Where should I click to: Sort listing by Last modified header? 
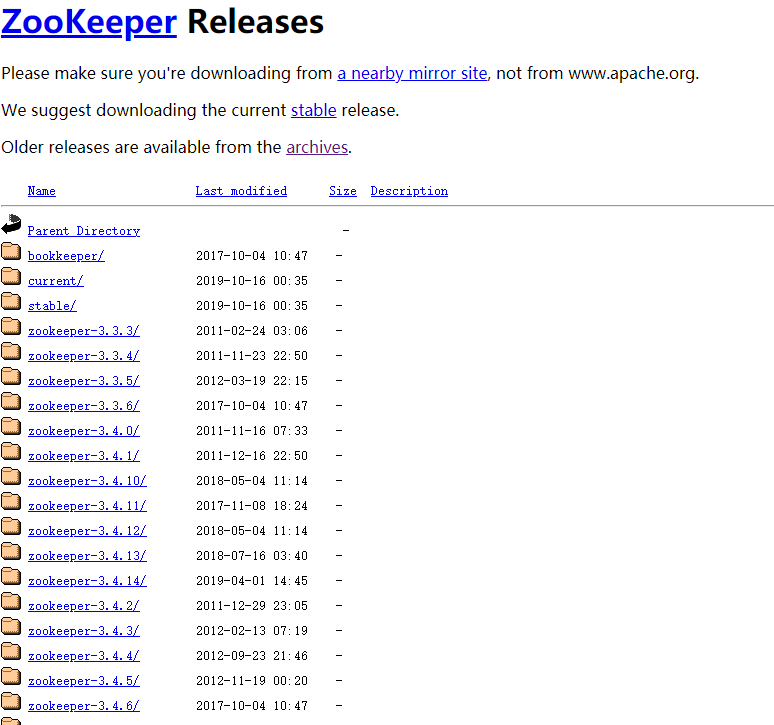pyautogui.click(x=241, y=191)
